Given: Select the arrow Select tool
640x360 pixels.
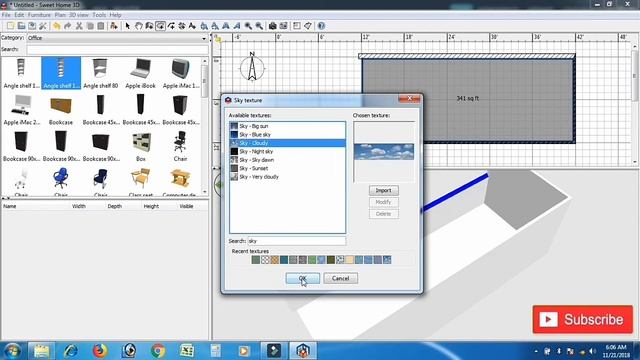Looking at the screenshot, I should pos(128,26).
